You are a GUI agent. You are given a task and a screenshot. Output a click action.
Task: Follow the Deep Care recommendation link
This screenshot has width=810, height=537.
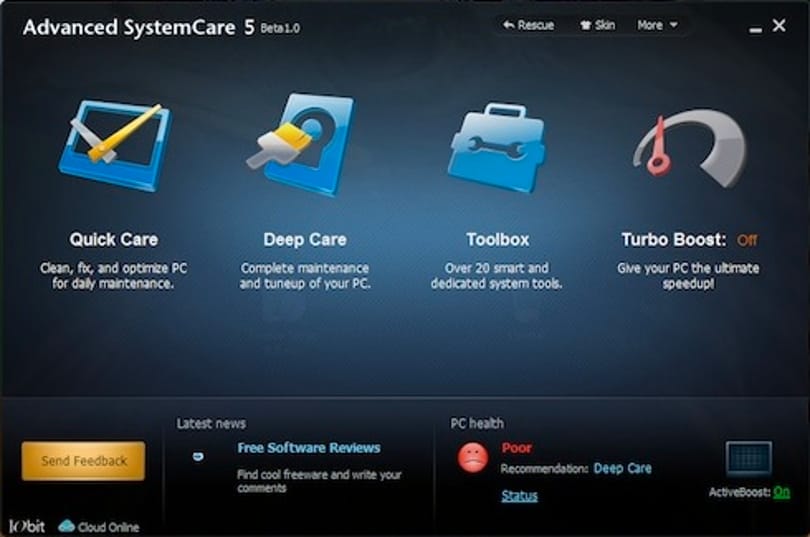622,468
